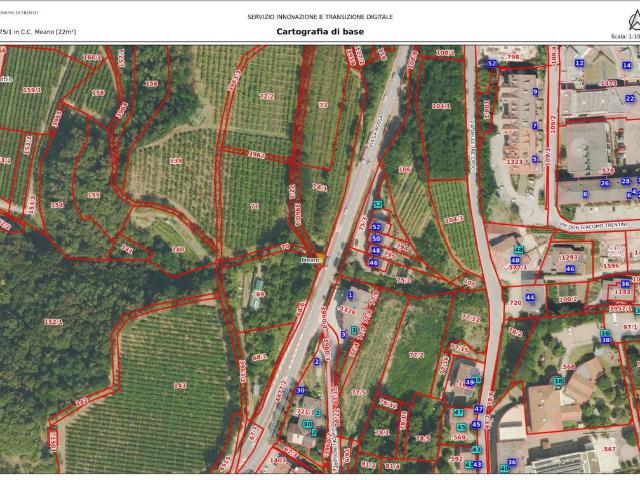
Task: Select parcel label 151
Action: [57, 205]
